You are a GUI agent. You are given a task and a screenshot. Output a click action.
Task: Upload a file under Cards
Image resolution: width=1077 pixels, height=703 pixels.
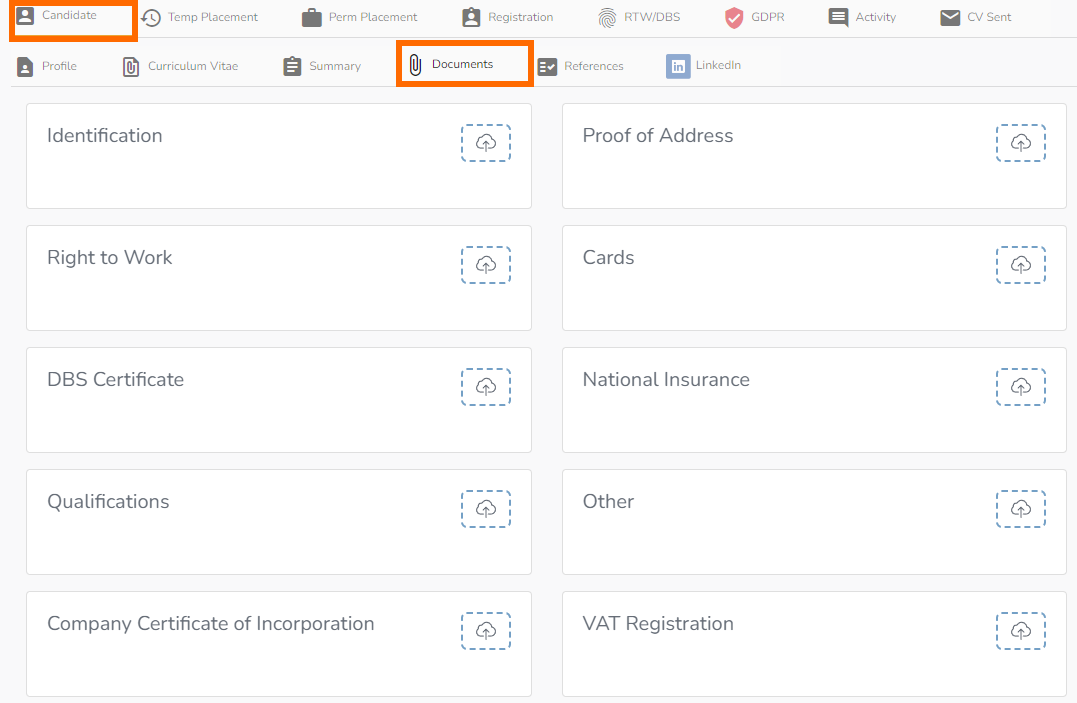point(1020,265)
